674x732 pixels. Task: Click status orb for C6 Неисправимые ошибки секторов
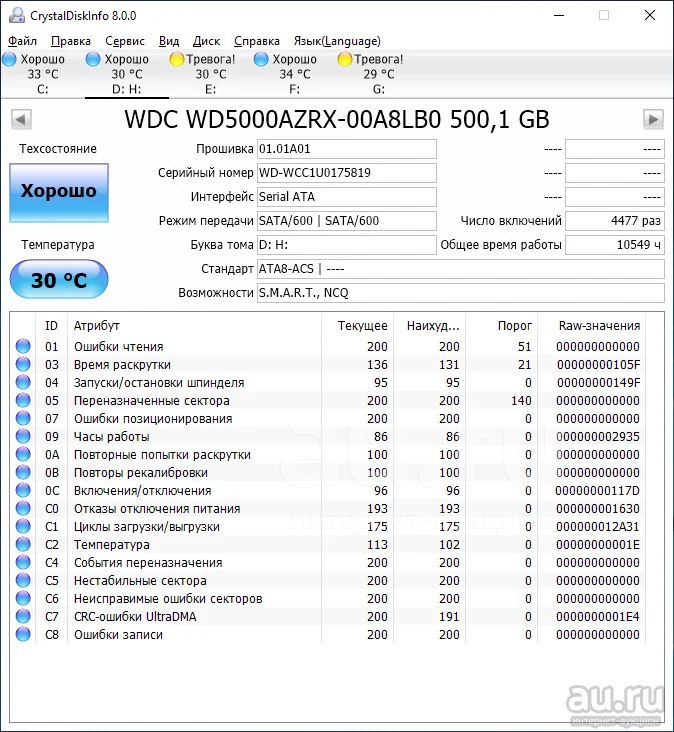23,598
